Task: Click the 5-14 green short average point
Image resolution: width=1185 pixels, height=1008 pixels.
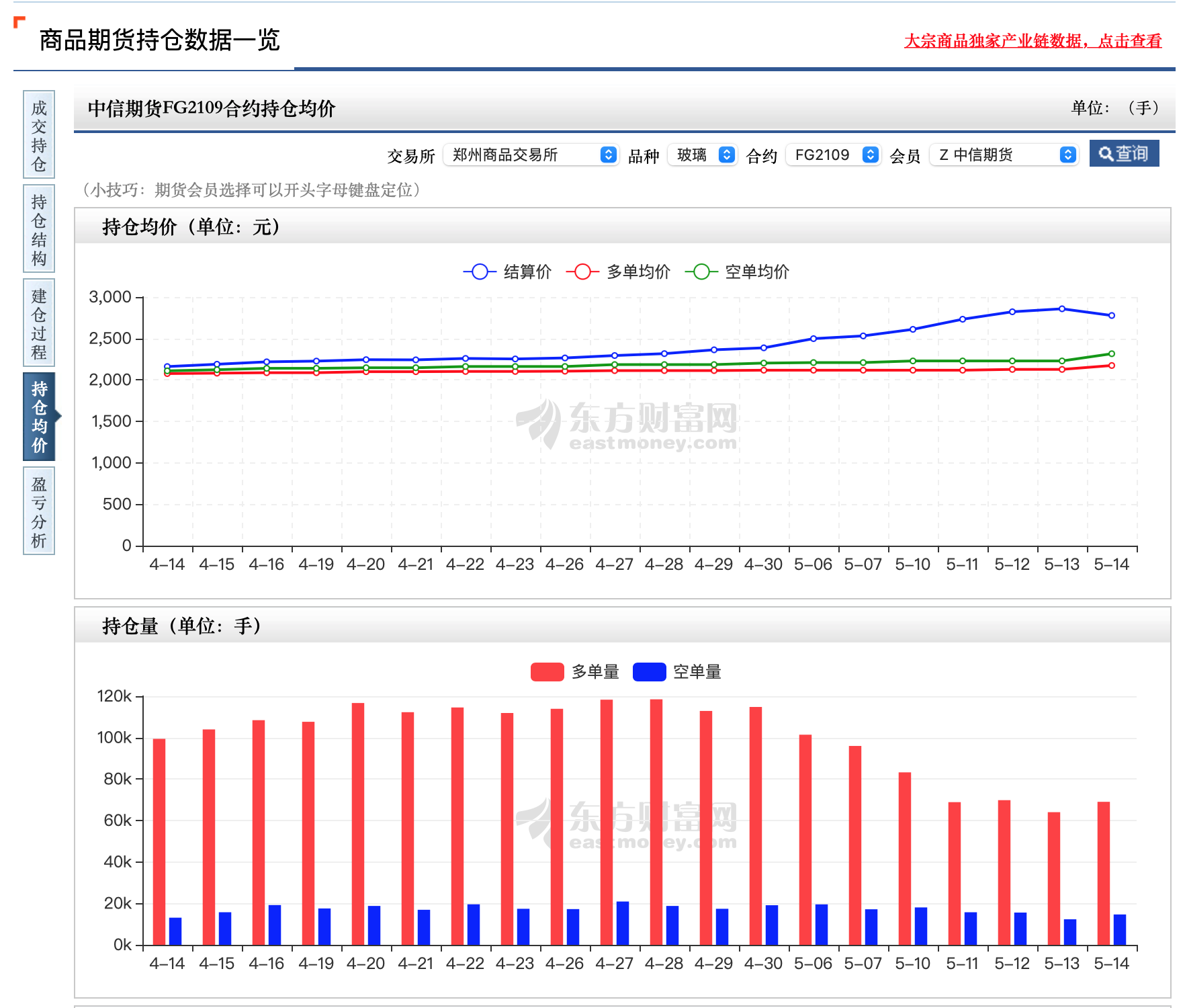Action: 1112,353
